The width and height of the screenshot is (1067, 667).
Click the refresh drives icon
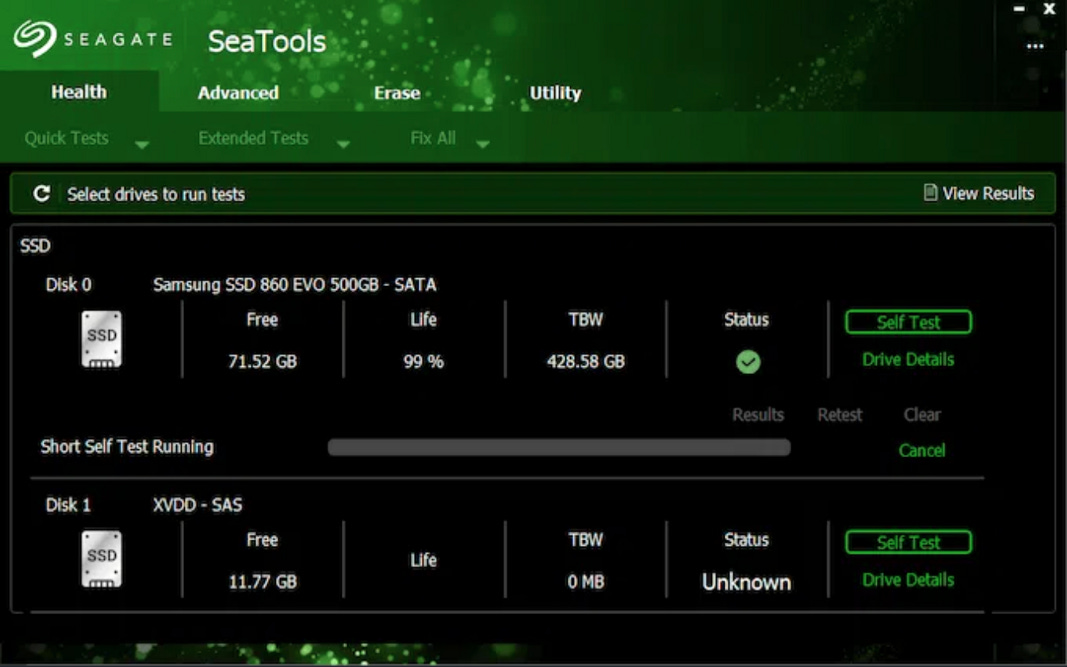coord(42,194)
